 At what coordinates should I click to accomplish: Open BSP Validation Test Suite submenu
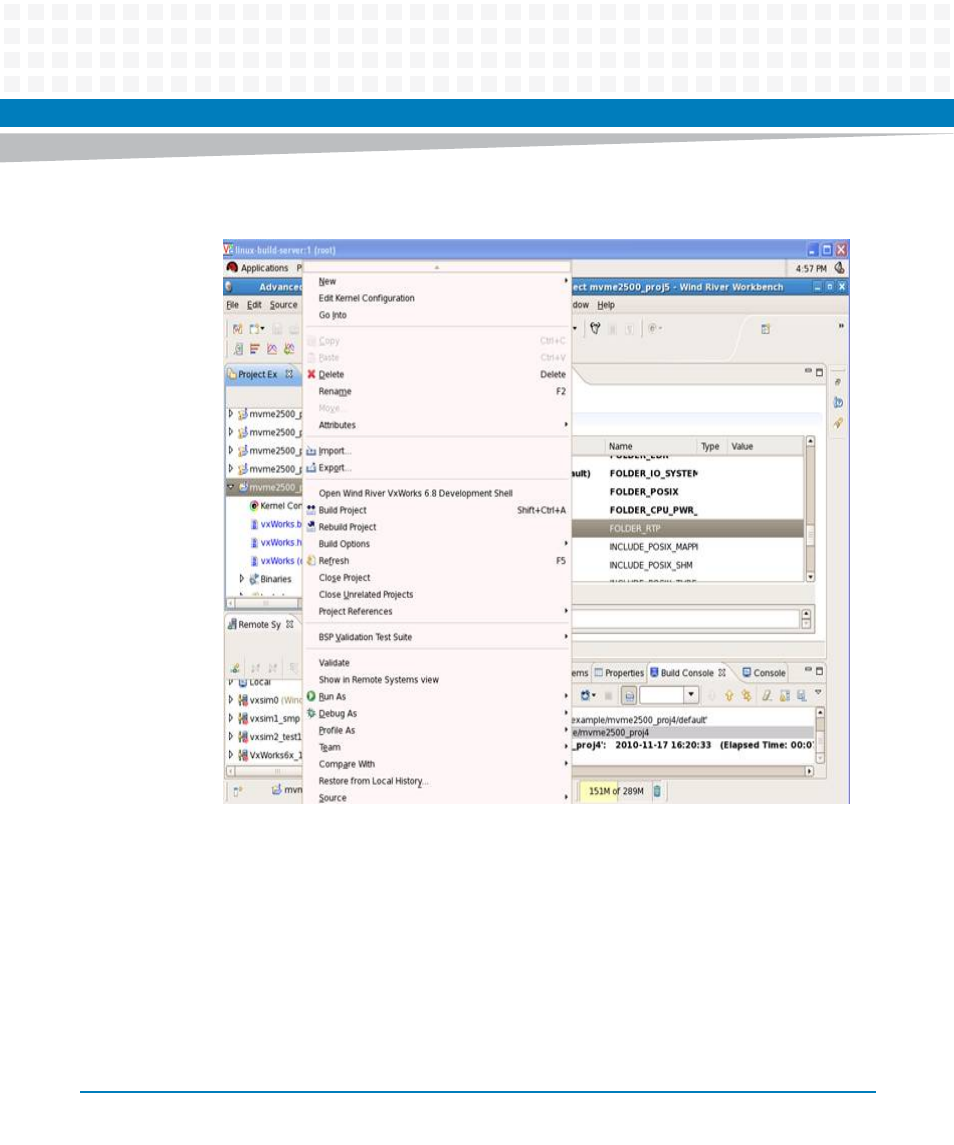click(436, 637)
